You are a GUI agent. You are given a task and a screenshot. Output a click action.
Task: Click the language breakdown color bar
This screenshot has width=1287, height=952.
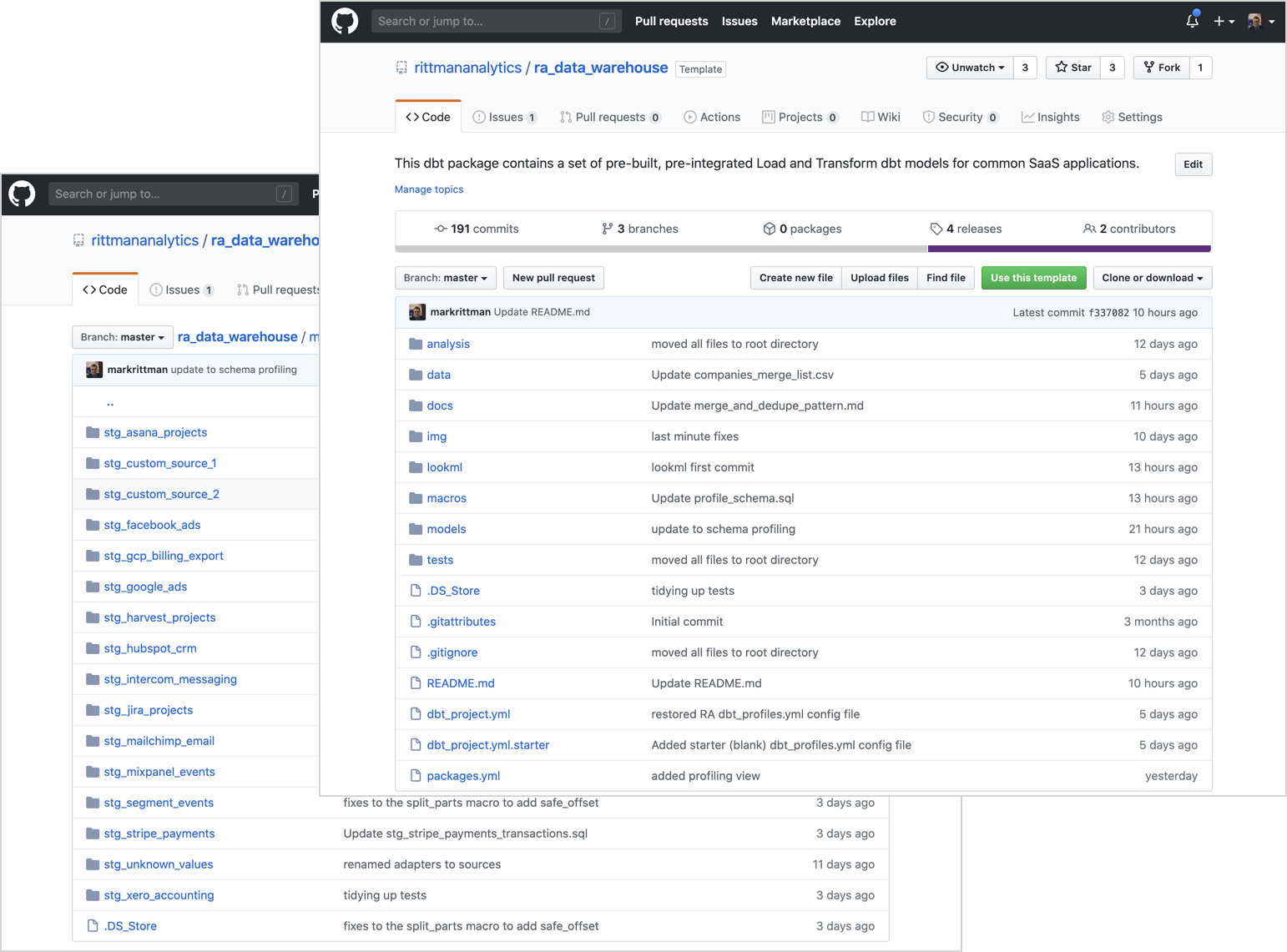803,249
